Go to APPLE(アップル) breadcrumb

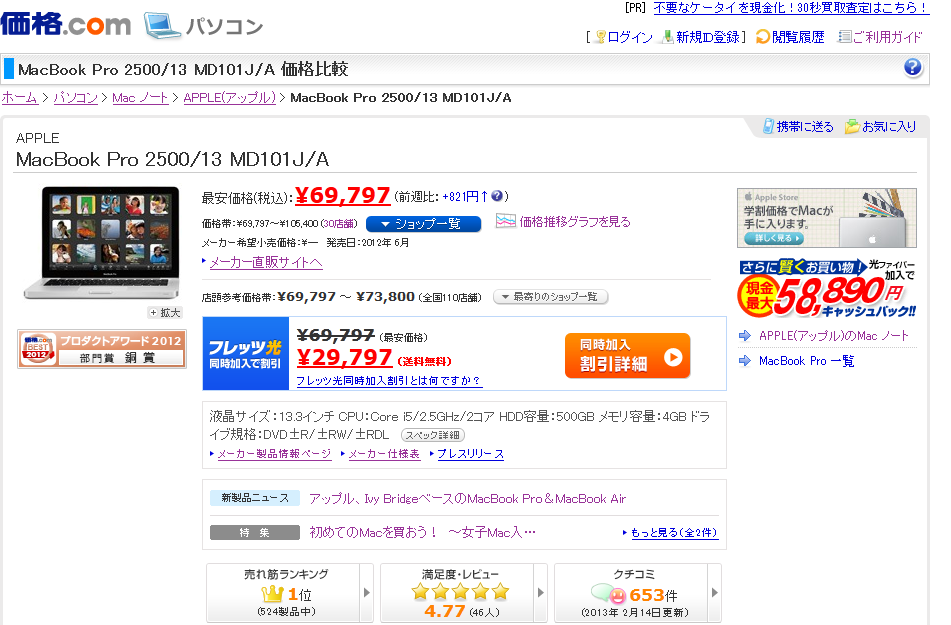[229, 98]
